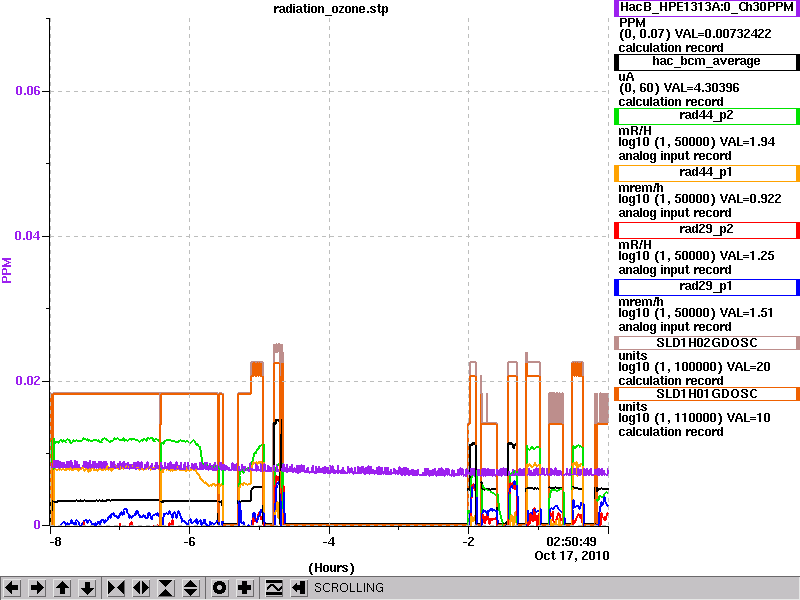This screenshot has width=800, height=600.
Task: Pan the graph right with the arrow button
Action: [37, 588]
